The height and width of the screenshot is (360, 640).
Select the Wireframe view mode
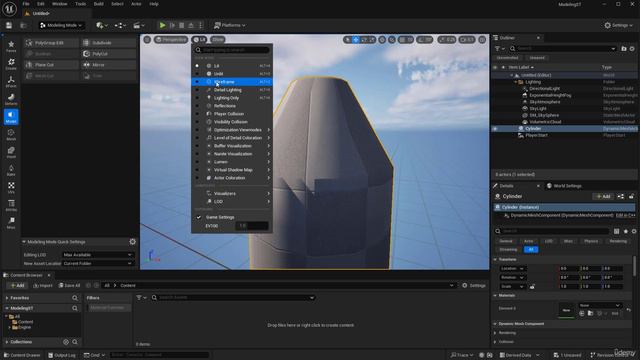point(232,82)
